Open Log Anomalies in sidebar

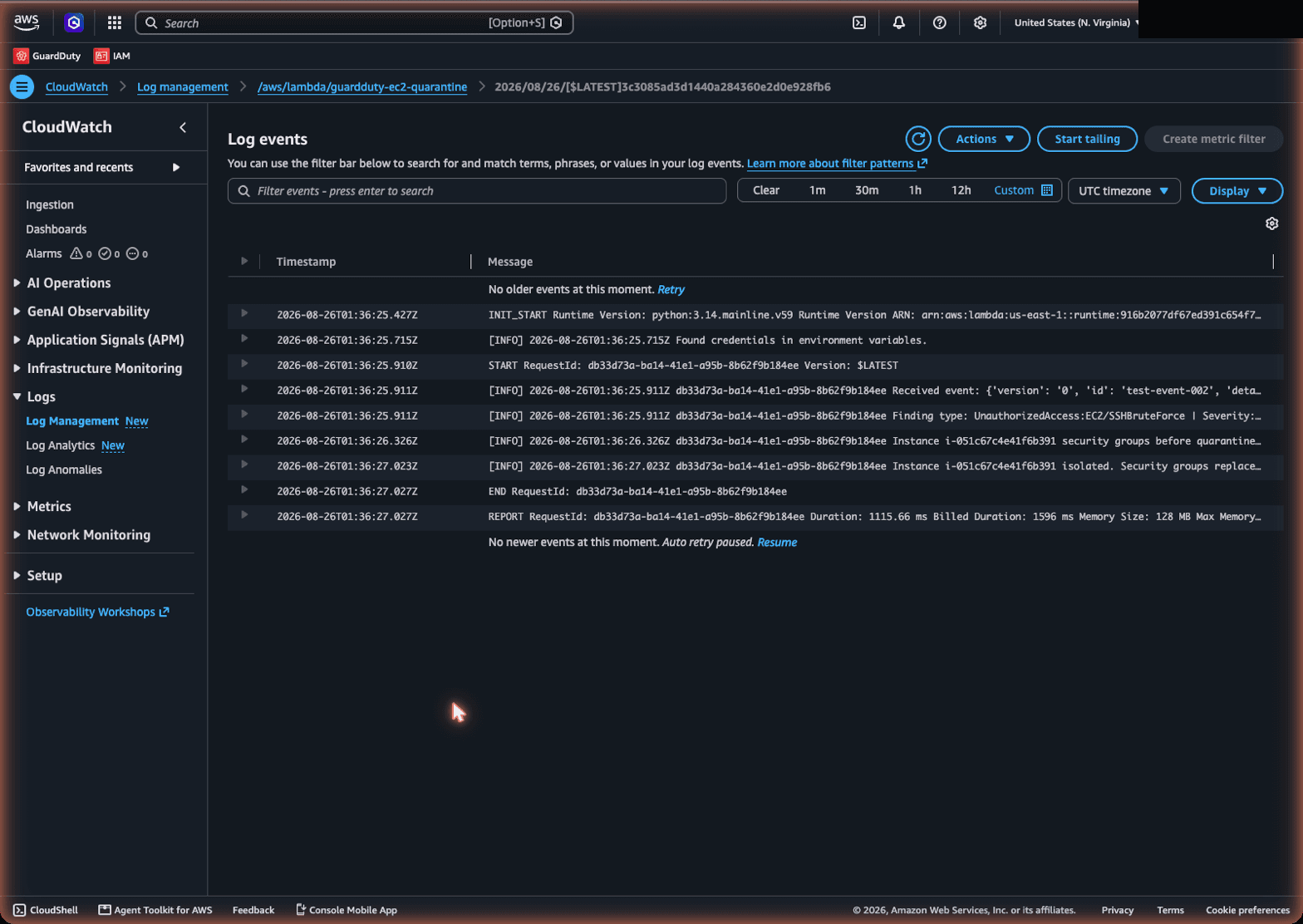(64, 469)
